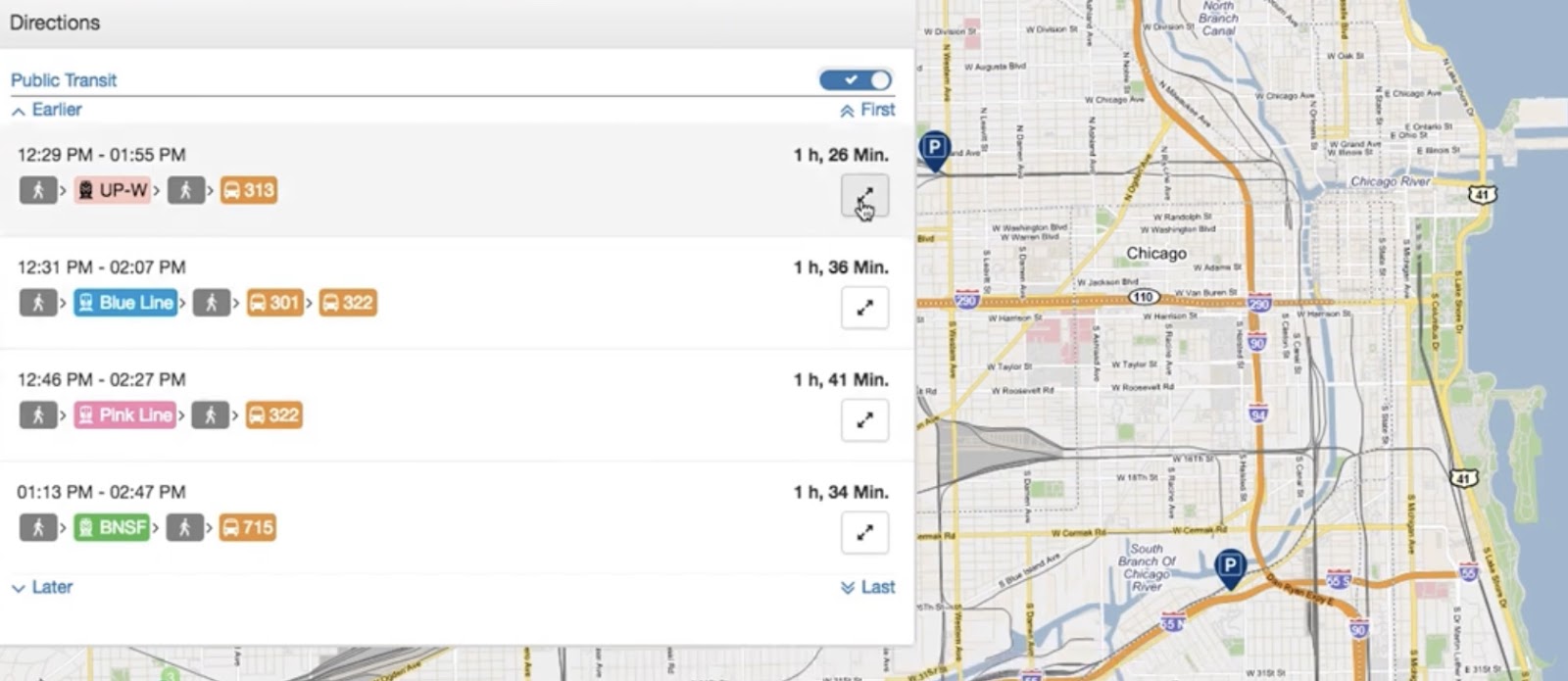Expand the BNSF route details
Viewport: 1568px width, 681px height.
864,533
